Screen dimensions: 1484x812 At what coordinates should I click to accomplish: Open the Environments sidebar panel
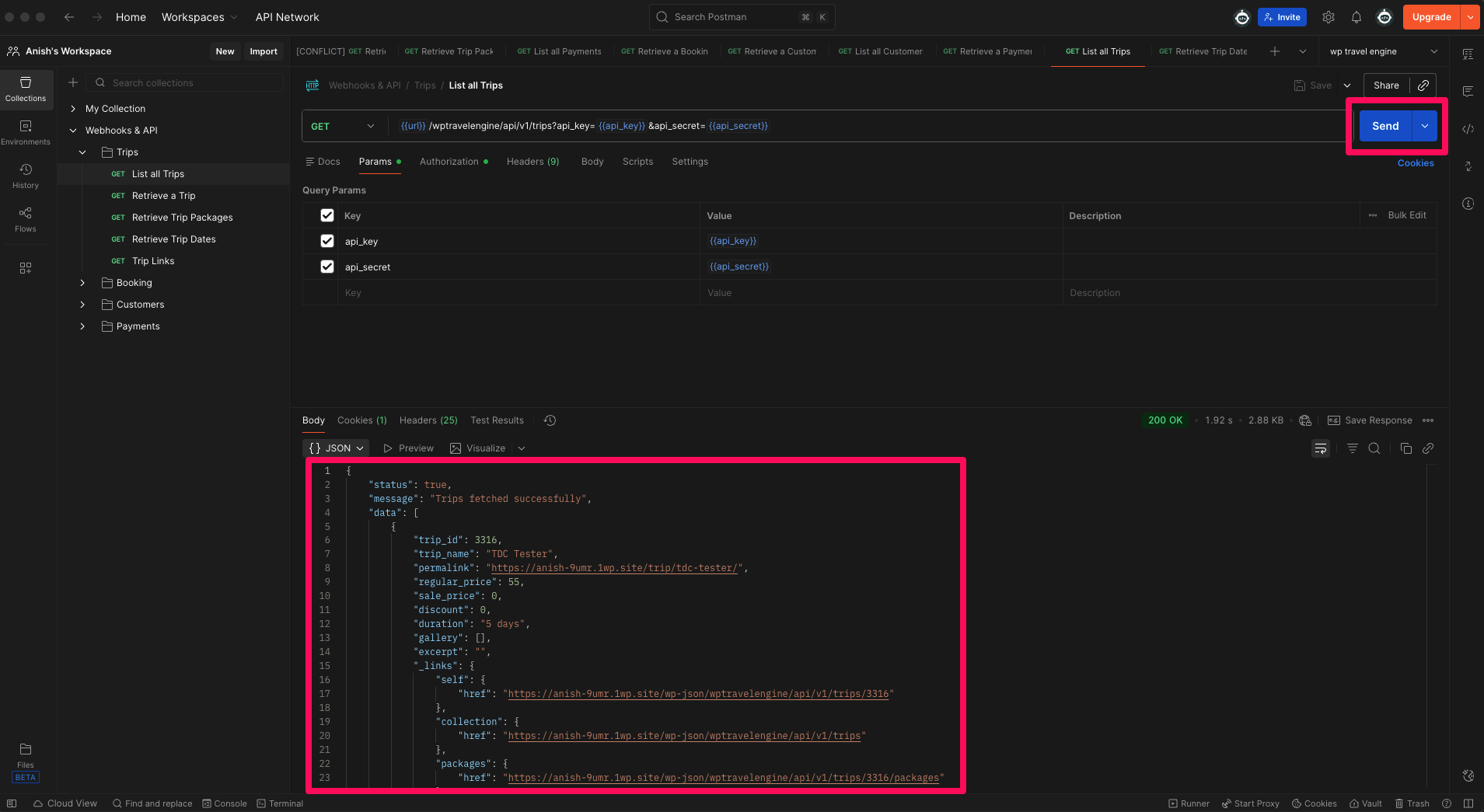[26, 131]
